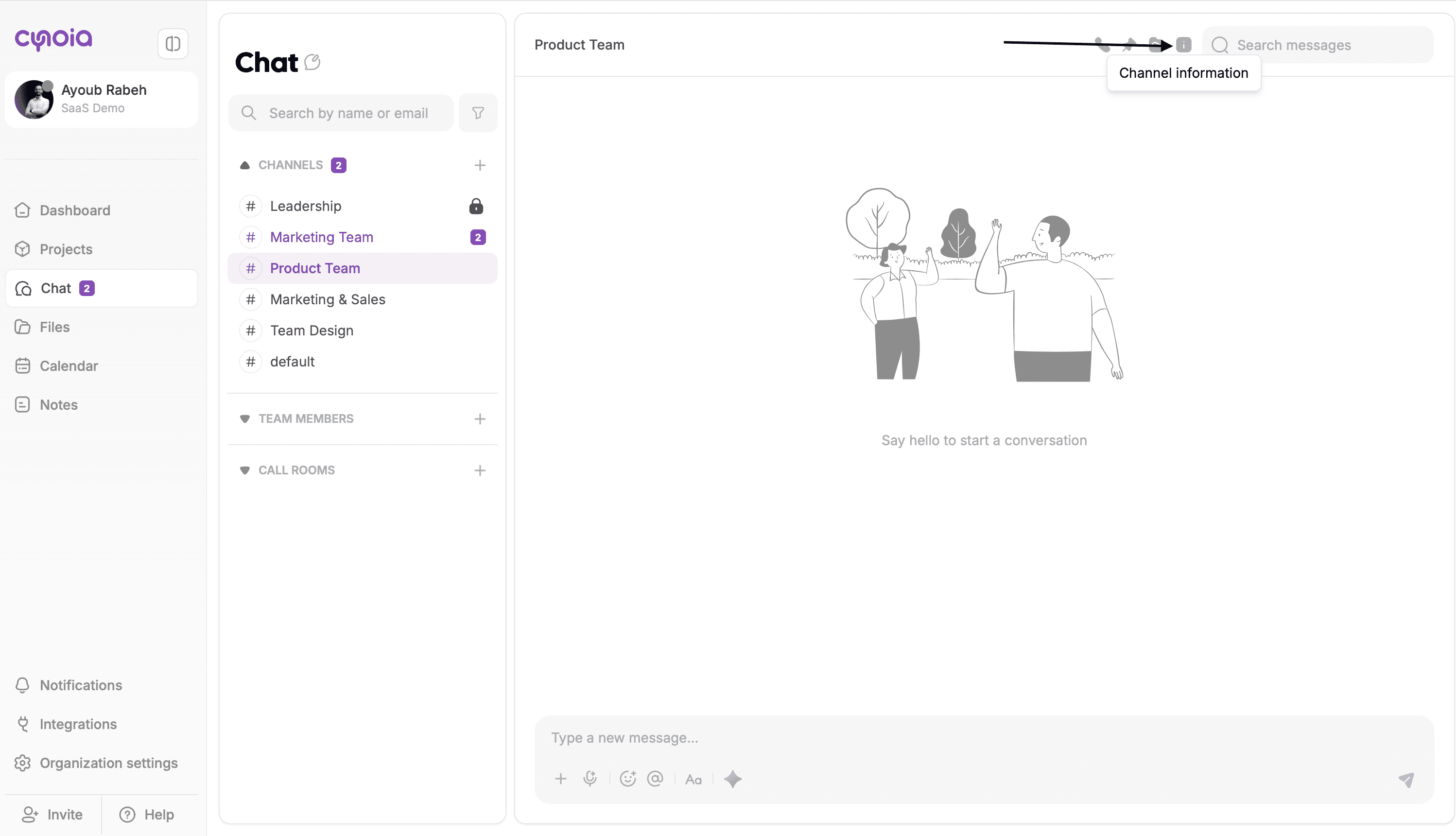
Task: Open Organization settings
Action: [108, 763]
